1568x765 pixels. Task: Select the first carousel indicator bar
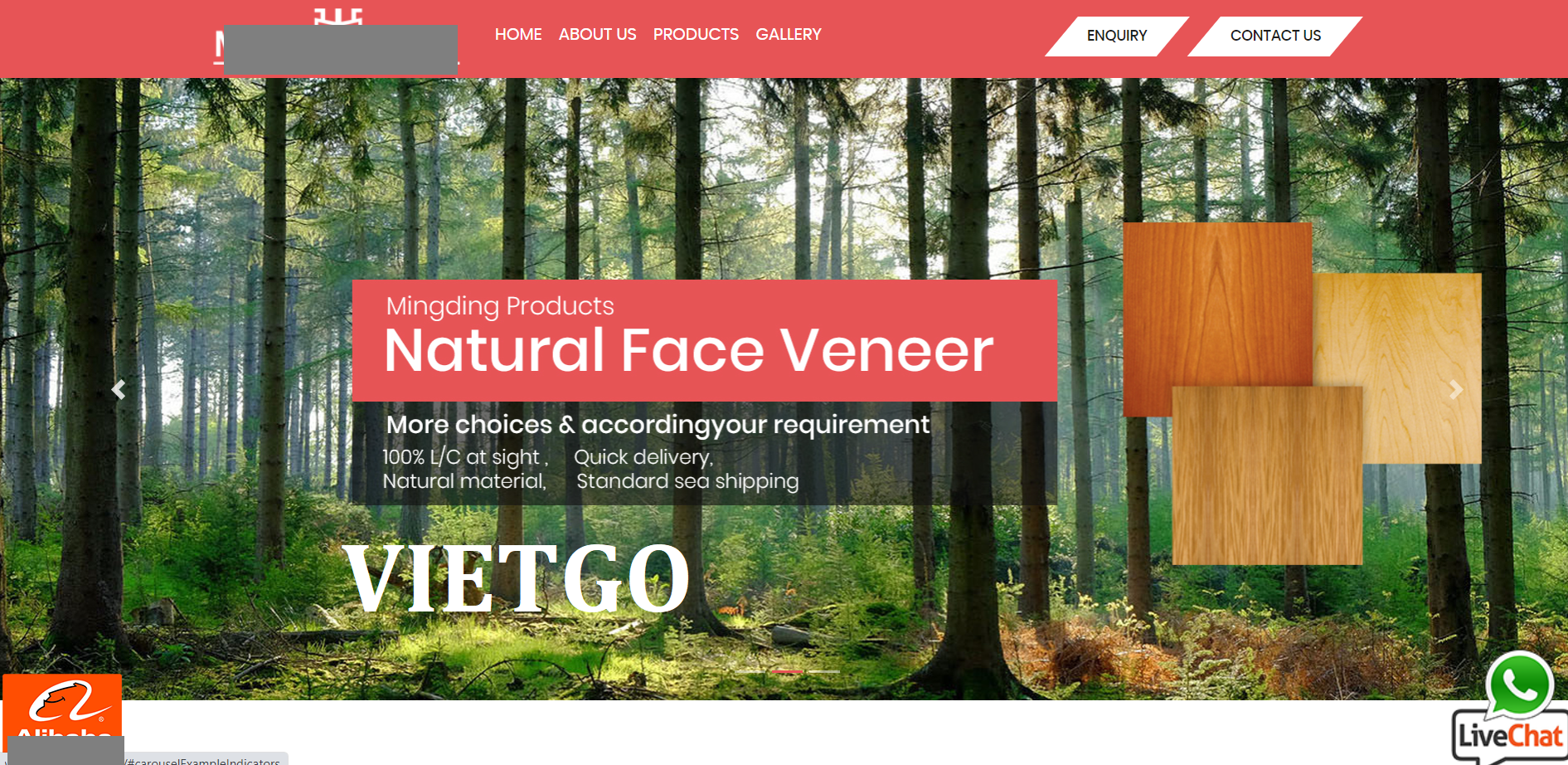tap(750, 671)
